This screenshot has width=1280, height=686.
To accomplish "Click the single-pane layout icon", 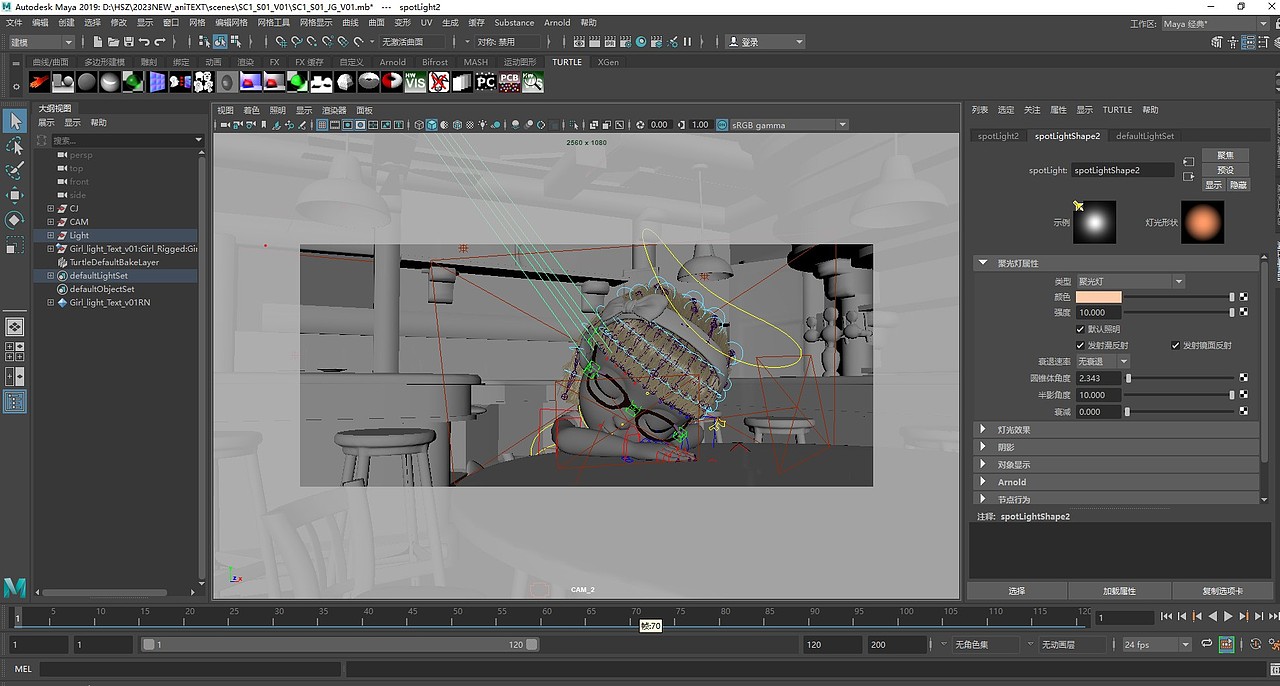I will click(15, 327).
